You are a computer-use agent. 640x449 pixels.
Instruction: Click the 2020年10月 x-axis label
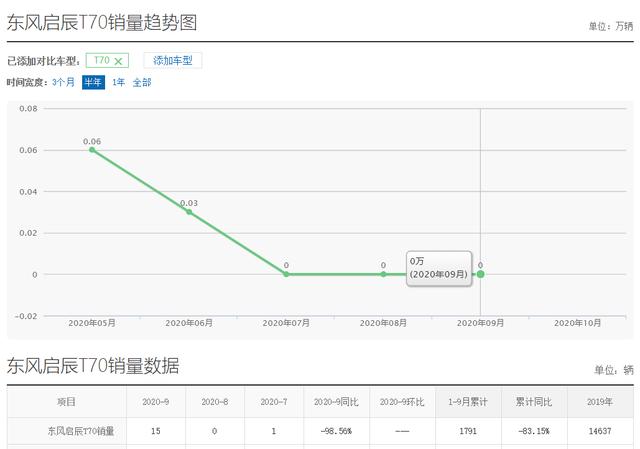click(x=578, y=323)
